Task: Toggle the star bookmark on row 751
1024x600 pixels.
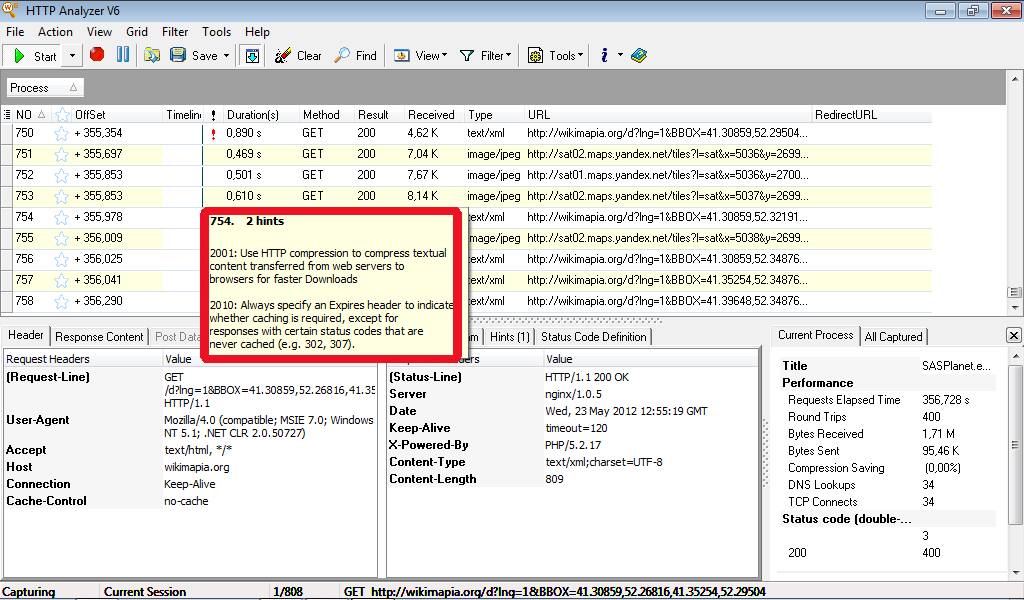Action: pyautogui.click(x=61, y=154)
